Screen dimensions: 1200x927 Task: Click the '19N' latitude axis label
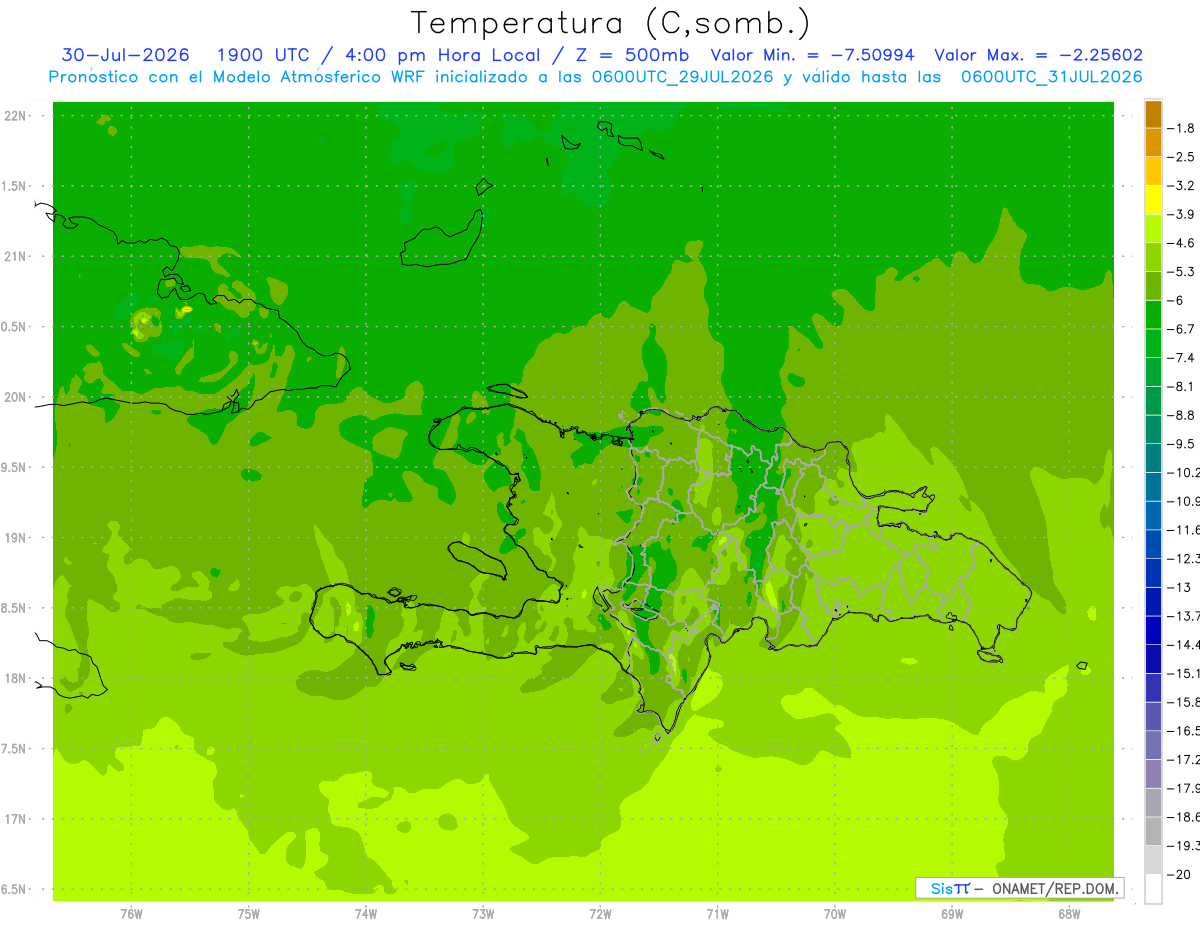17,538
